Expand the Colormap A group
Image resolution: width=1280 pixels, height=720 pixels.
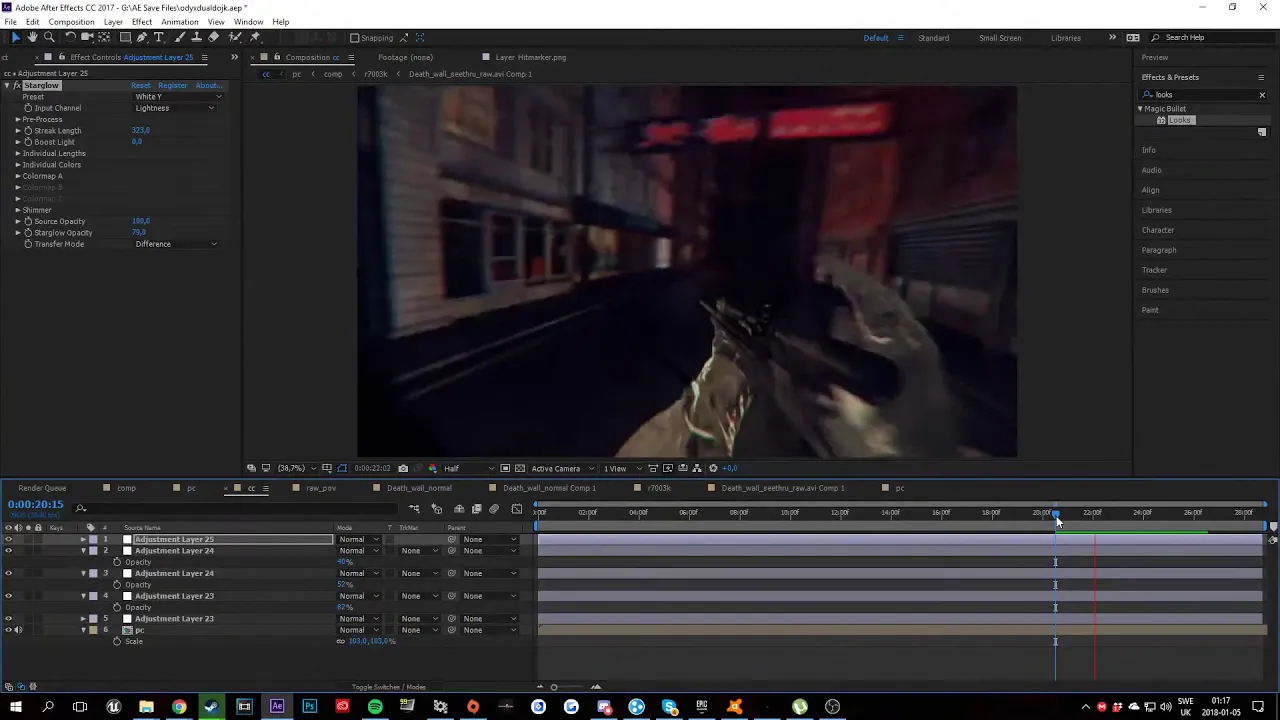pos(17,176)
